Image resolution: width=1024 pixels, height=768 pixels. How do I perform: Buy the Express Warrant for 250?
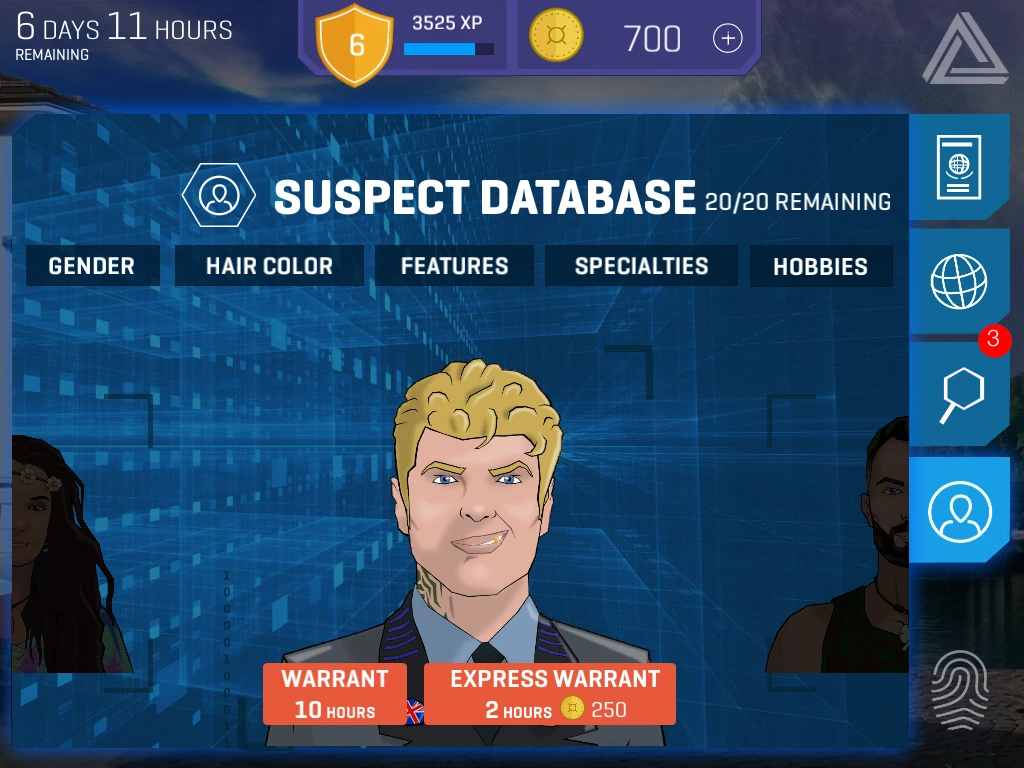click(x=550, y=694)
